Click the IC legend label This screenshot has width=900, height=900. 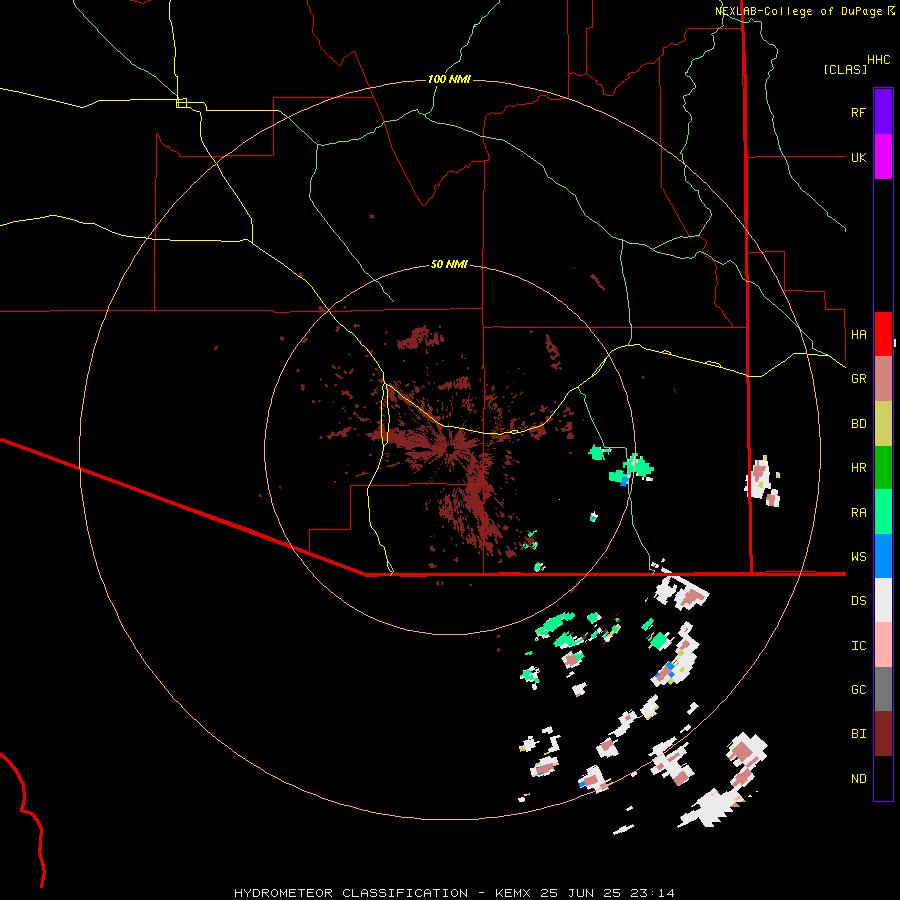[858, 646]
